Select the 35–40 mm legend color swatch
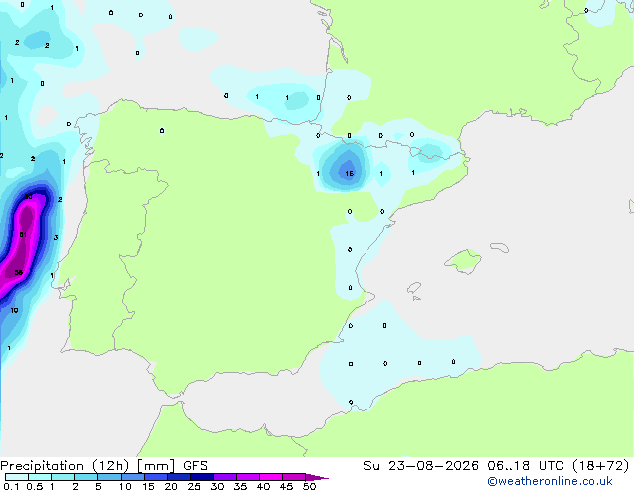The image size is (634, 490). pos(247,477)
